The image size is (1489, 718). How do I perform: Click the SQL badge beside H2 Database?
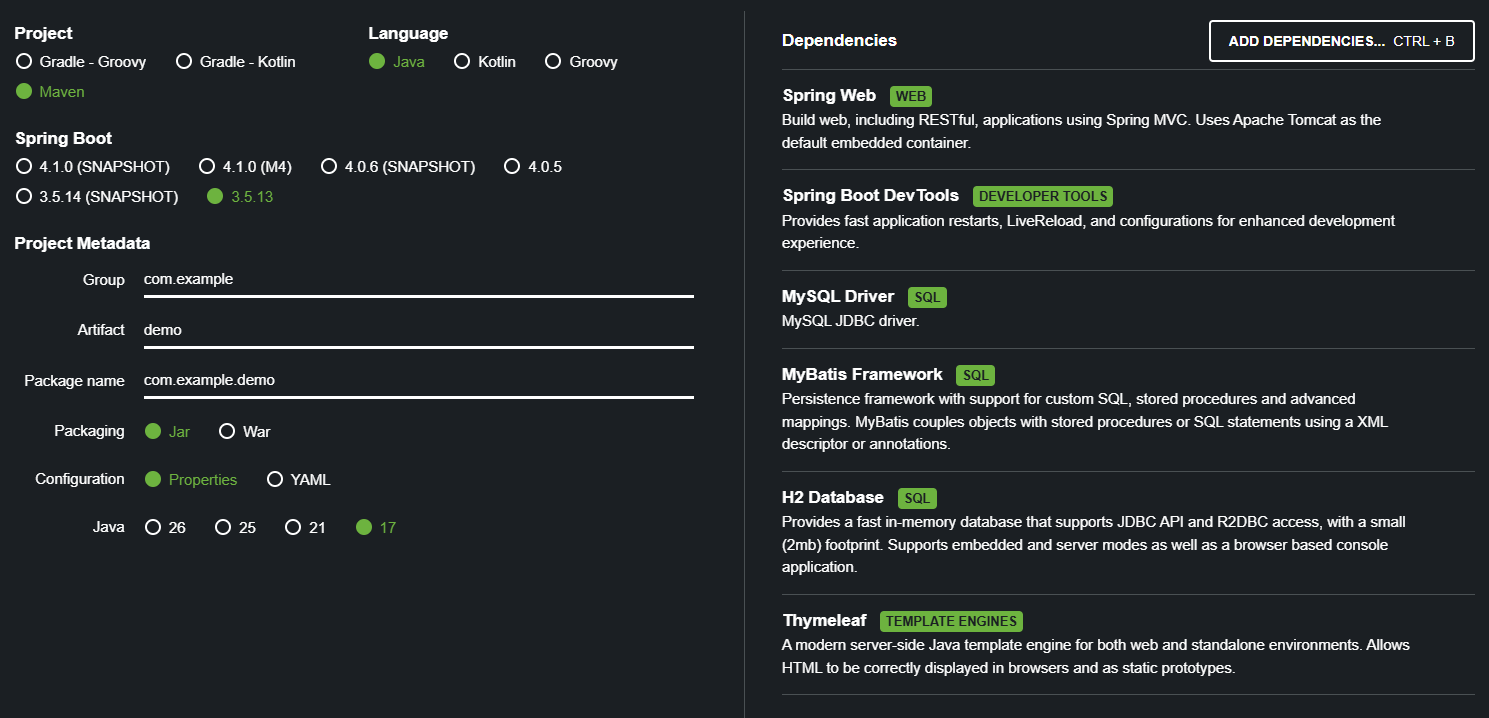[917, 498]
